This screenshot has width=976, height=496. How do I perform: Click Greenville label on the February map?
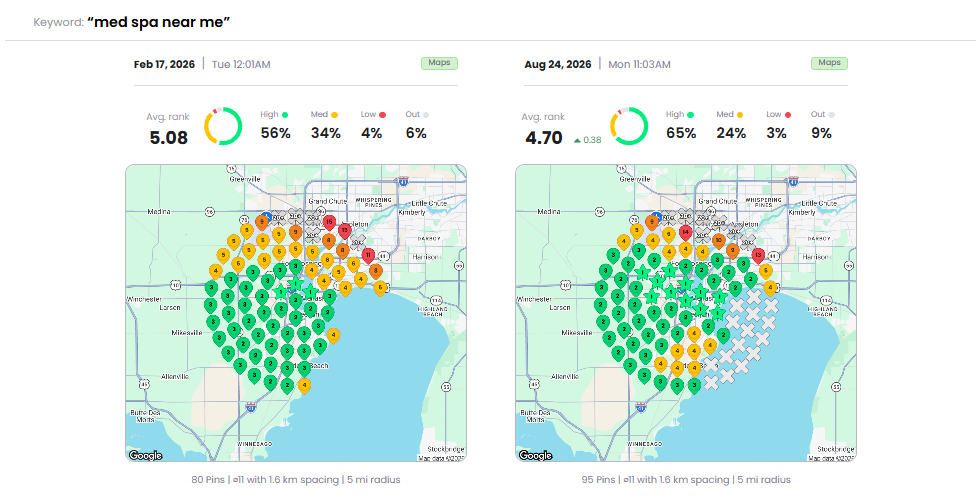click(245, 179)
